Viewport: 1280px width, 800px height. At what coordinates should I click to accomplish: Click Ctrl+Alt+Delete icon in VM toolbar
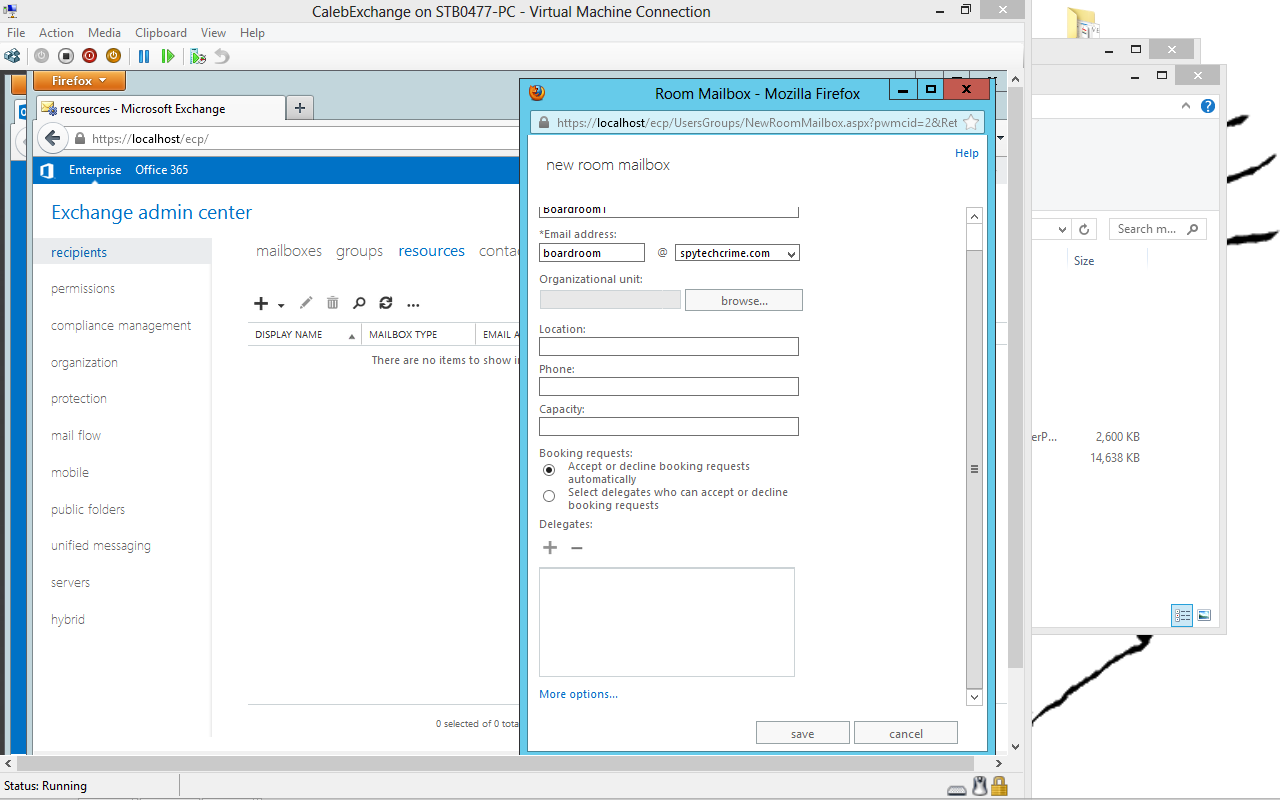(x=13, y=56)
